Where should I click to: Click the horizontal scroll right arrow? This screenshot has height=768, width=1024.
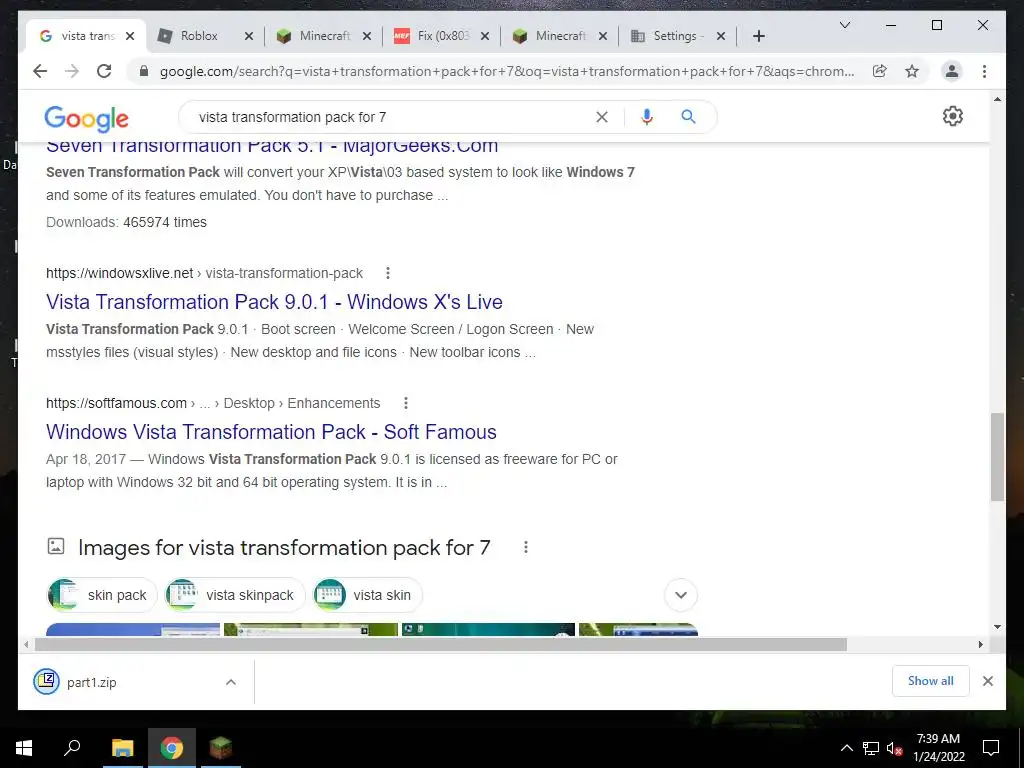tap(980, 645)
